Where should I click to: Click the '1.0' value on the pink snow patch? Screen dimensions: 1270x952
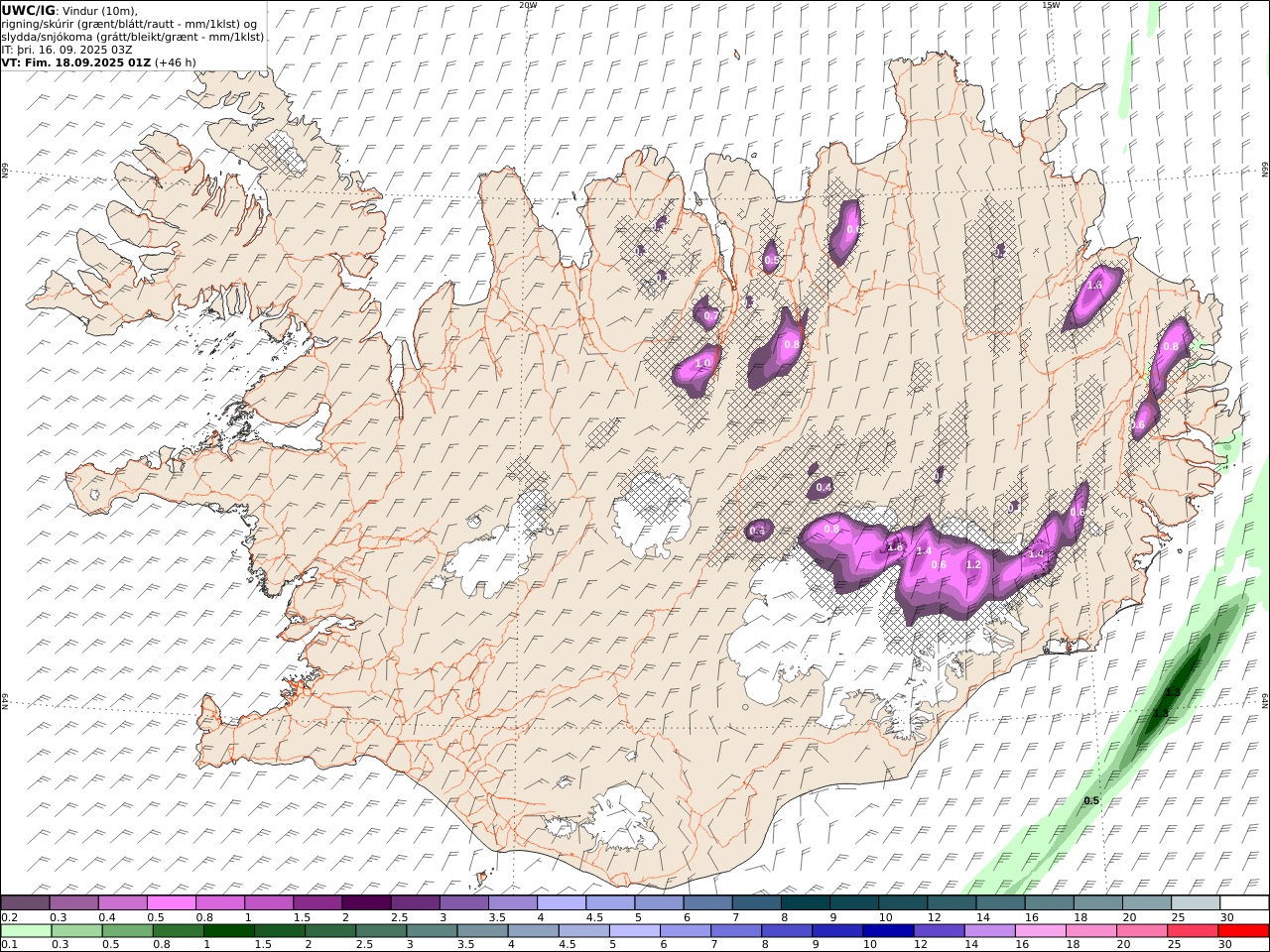pos(702,364)
